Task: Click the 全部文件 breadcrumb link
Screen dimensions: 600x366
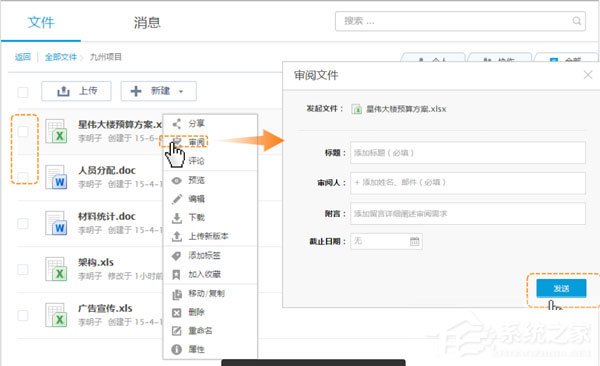Action: pyautogui.click(x=61, y=57)
